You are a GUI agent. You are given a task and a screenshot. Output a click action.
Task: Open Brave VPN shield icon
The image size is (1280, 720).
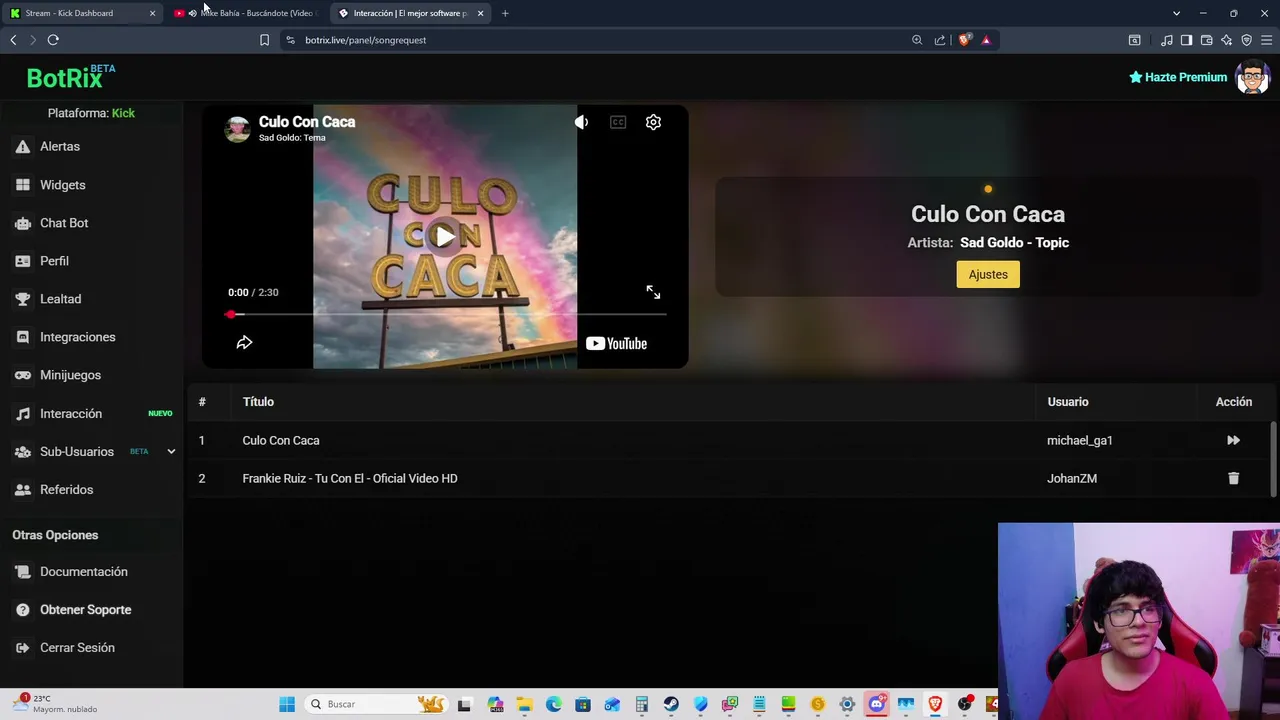pyautogui.click(x=1246, y=40)
